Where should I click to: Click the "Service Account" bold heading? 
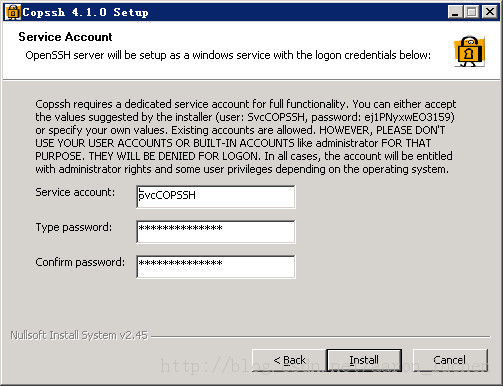[65, 37]
